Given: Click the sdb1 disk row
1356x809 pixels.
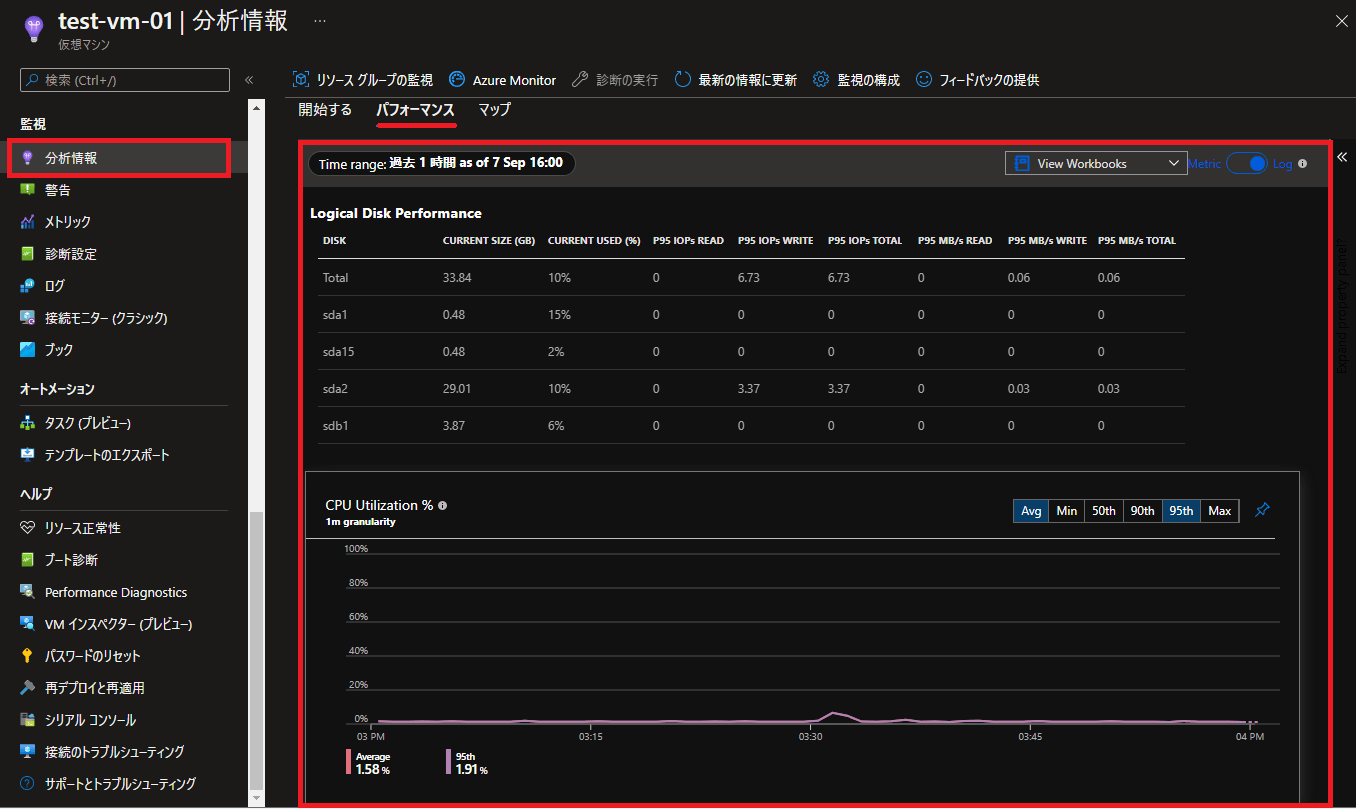Looking at the screenshot, I should (x=751, y=426).
